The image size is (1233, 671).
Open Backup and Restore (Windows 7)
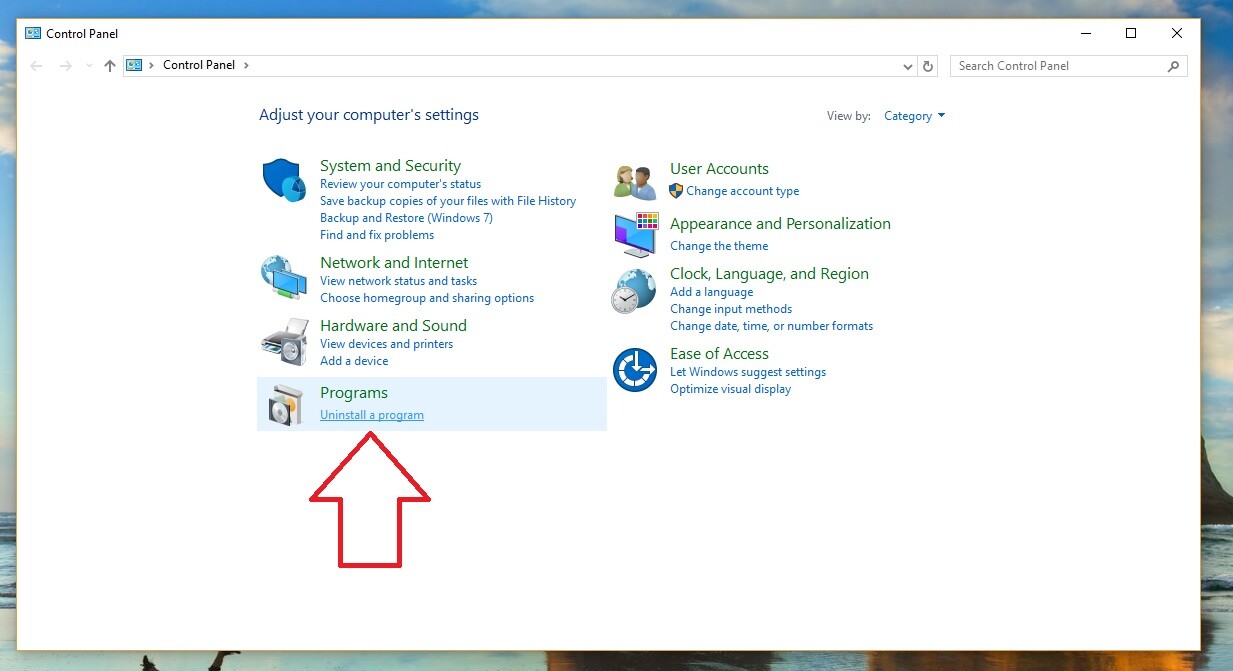tap(406, 218)
